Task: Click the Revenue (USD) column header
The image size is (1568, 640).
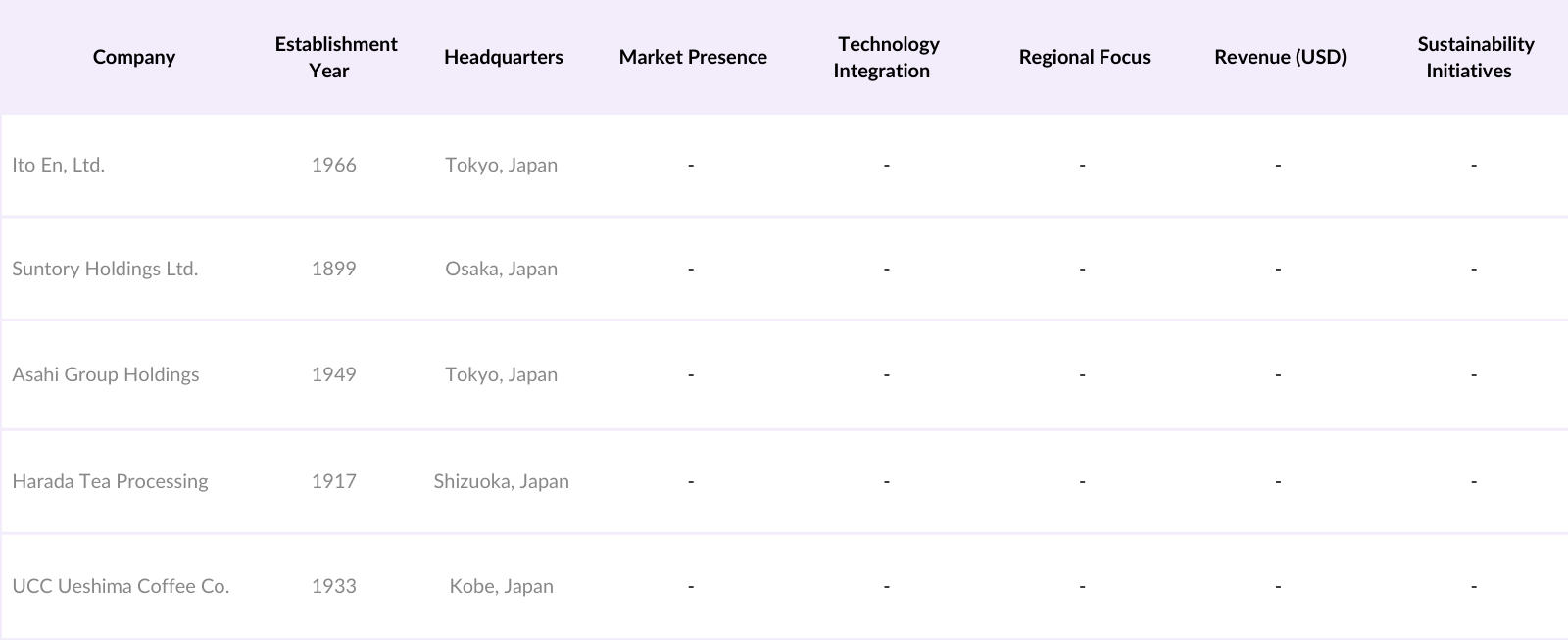Action: pos(1280,57)
